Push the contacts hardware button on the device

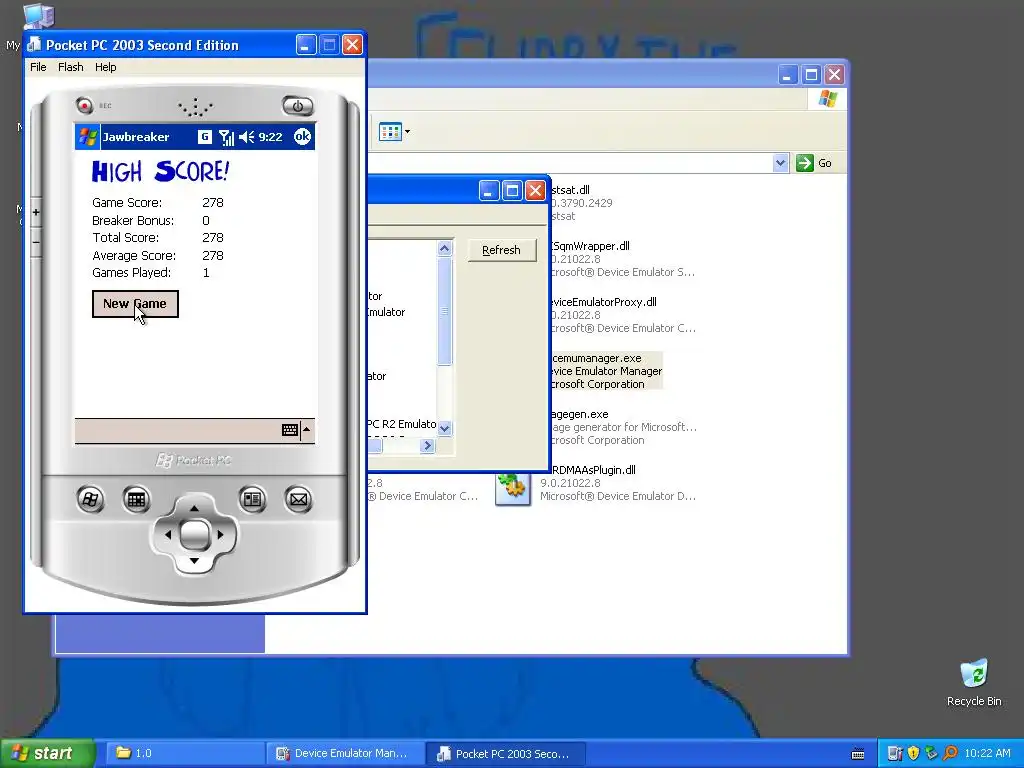click(x=252, y=500)
